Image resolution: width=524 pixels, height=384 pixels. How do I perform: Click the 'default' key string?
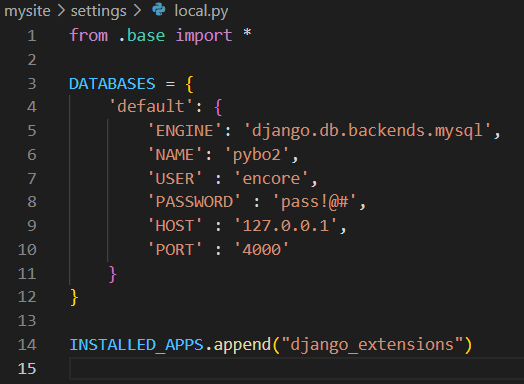click(x=151, y=106)
